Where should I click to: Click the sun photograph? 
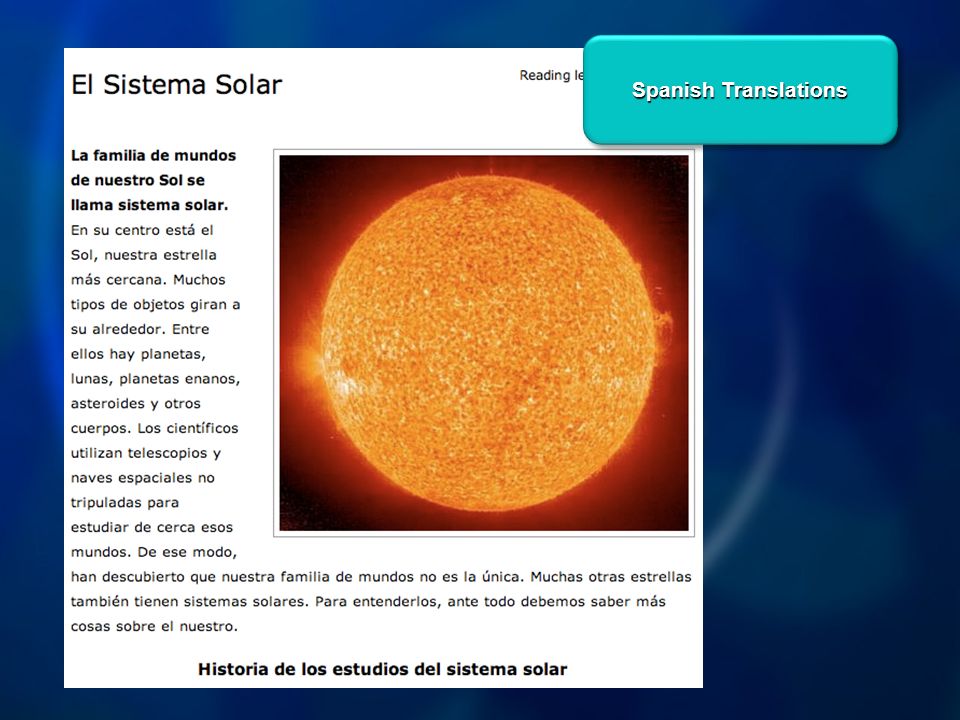[x=484, y=343]
